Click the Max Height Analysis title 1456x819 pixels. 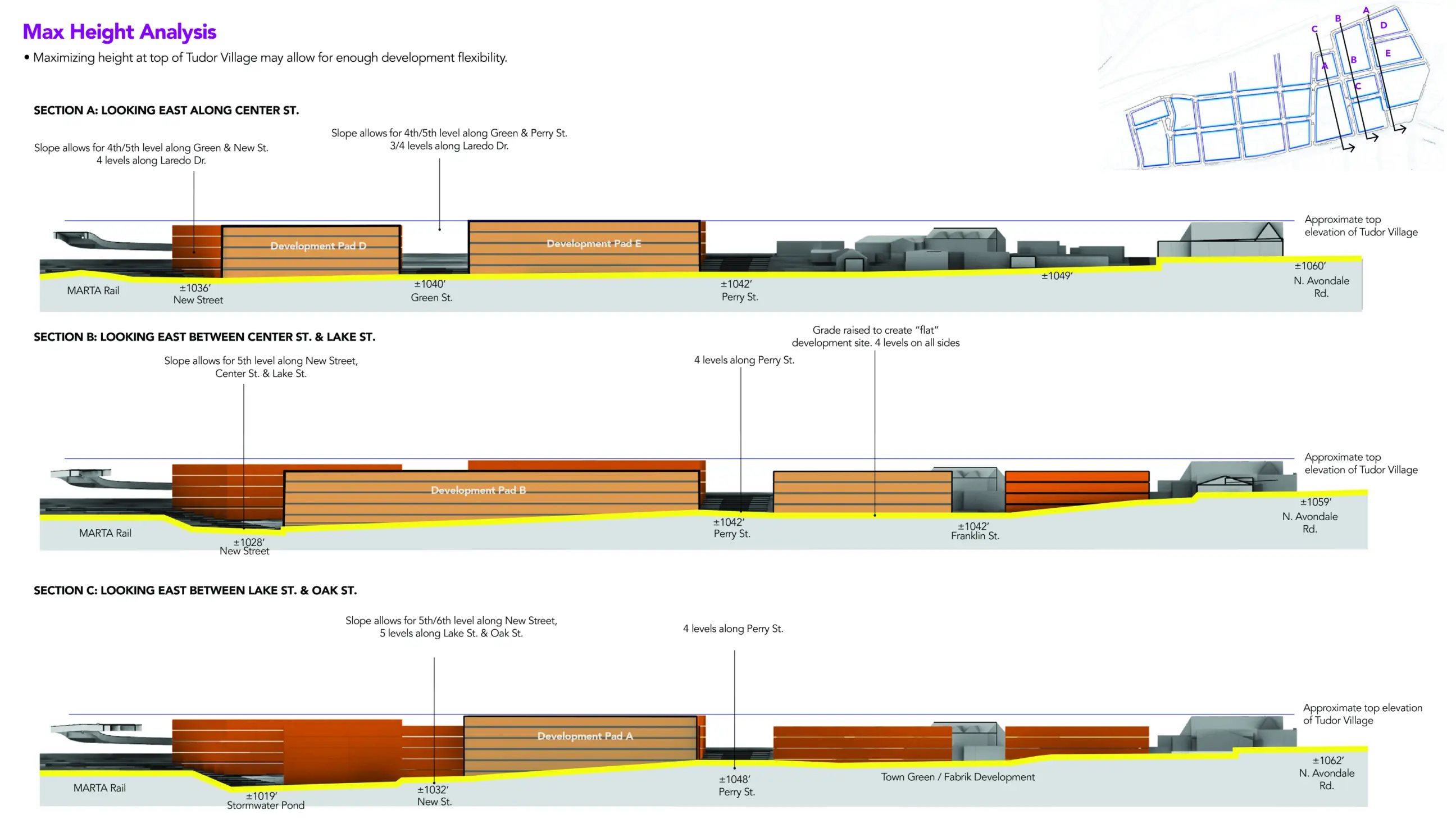[119, 31]
